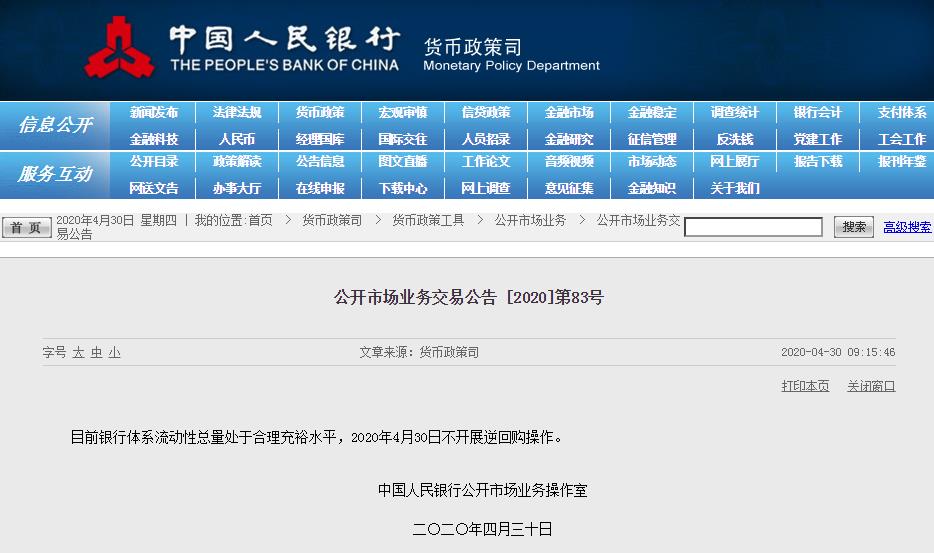The height and width of the screenshot is (553, 934).
Task: Open the 高级搜索 advanced search link
Action: click(x=907, y=227)
